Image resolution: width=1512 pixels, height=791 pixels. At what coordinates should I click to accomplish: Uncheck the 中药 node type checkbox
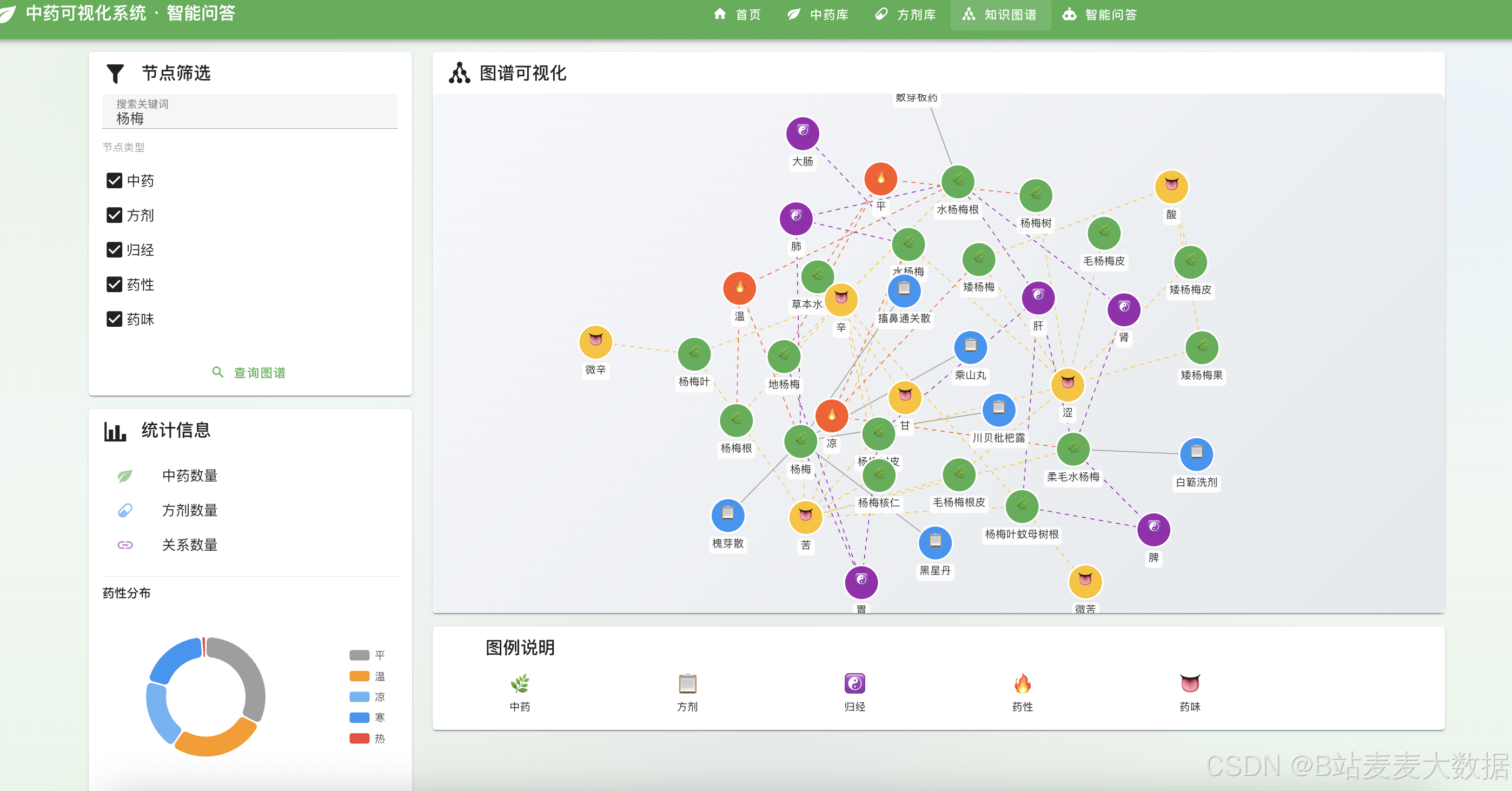click(115, 181)
